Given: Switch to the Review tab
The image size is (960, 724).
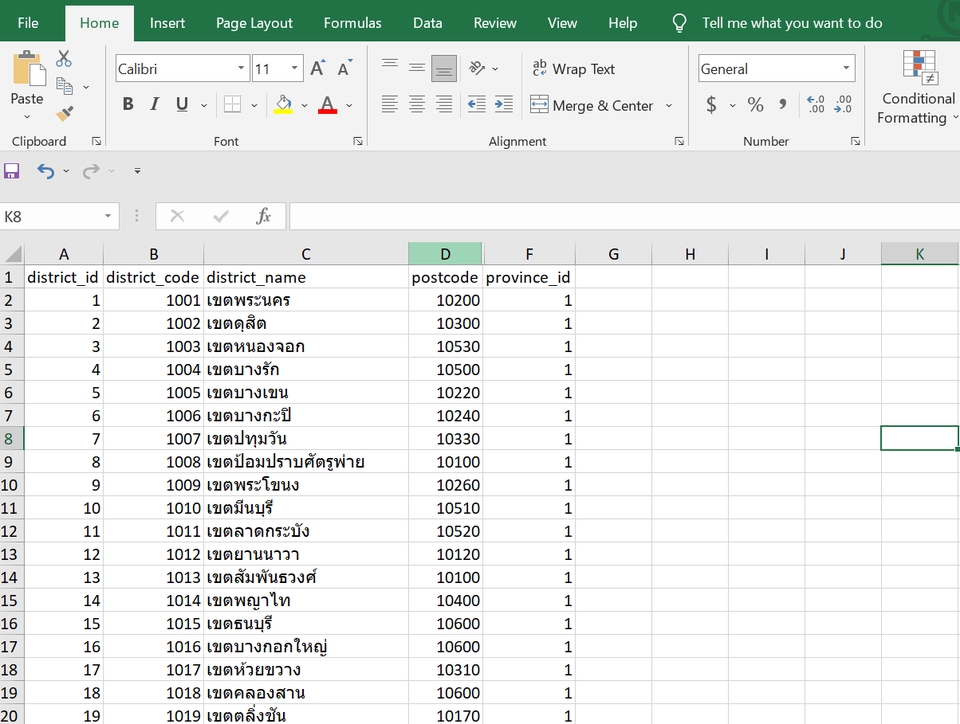Looking at the screenshot, I should coord(495,23).
